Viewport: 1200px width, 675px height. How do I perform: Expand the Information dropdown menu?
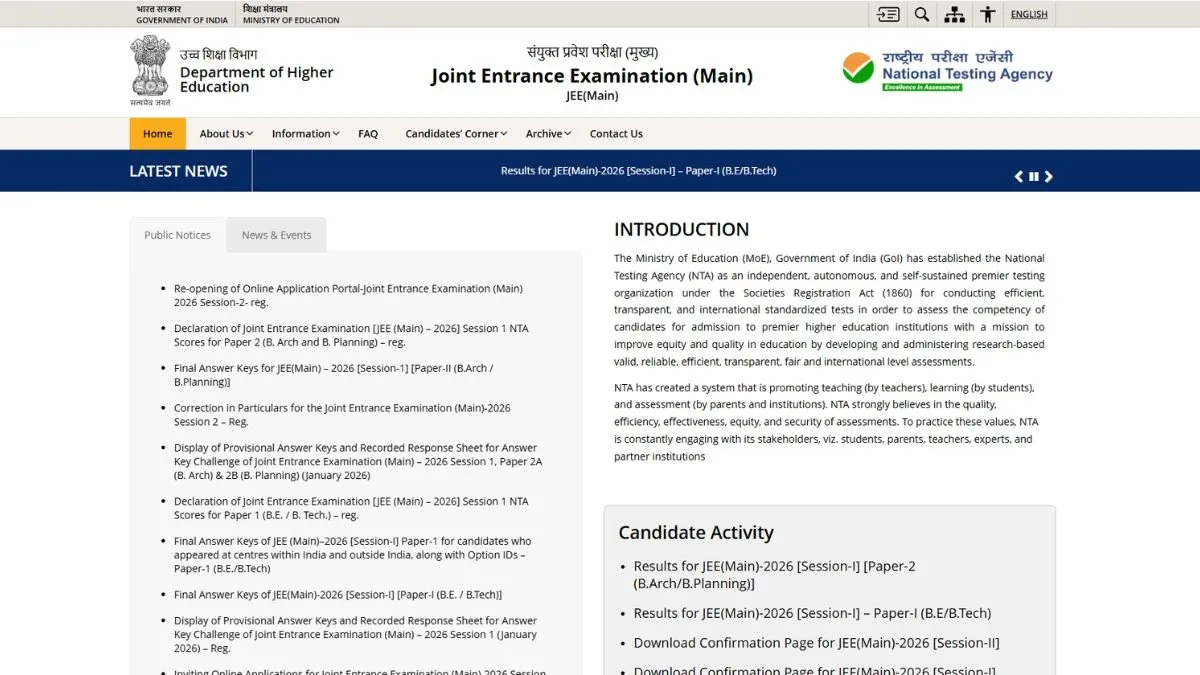click(x=305, y=134)
